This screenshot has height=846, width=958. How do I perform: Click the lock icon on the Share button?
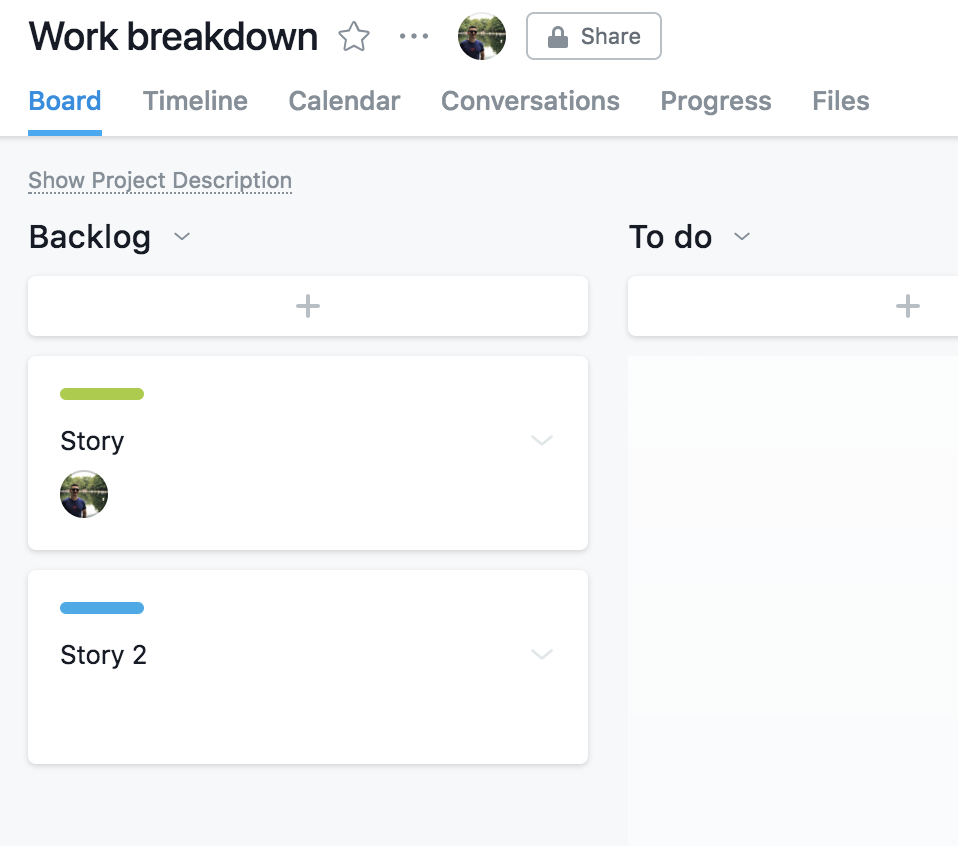coord(558,36)
